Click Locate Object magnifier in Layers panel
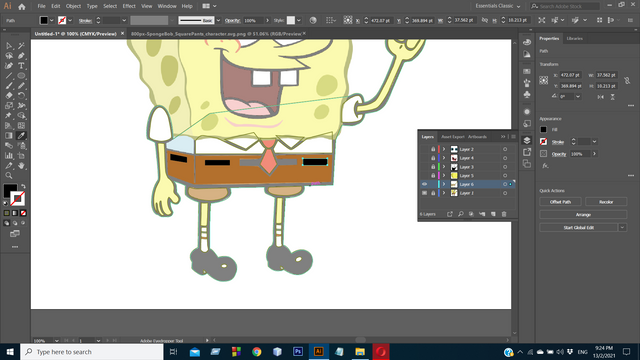640x360 pixels. (x=460, y=214)
